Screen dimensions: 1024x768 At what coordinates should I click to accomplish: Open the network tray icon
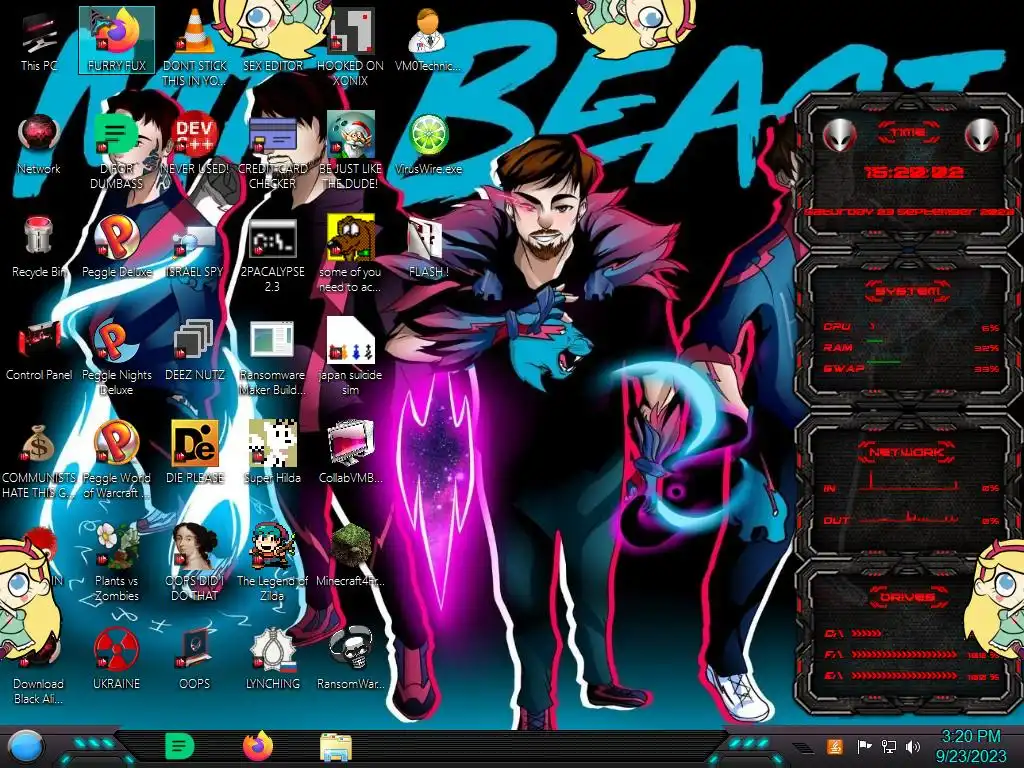(x=888, y=746)
